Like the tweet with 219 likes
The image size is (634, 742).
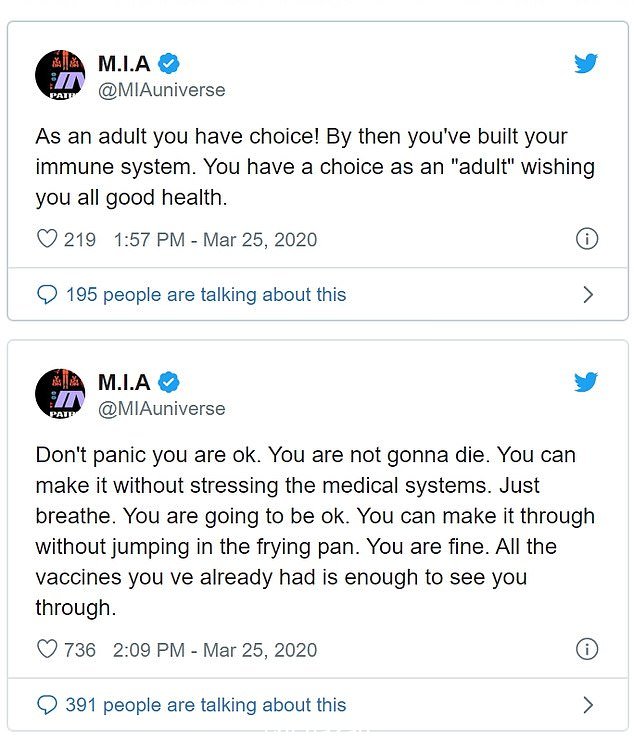coord(47,238)
